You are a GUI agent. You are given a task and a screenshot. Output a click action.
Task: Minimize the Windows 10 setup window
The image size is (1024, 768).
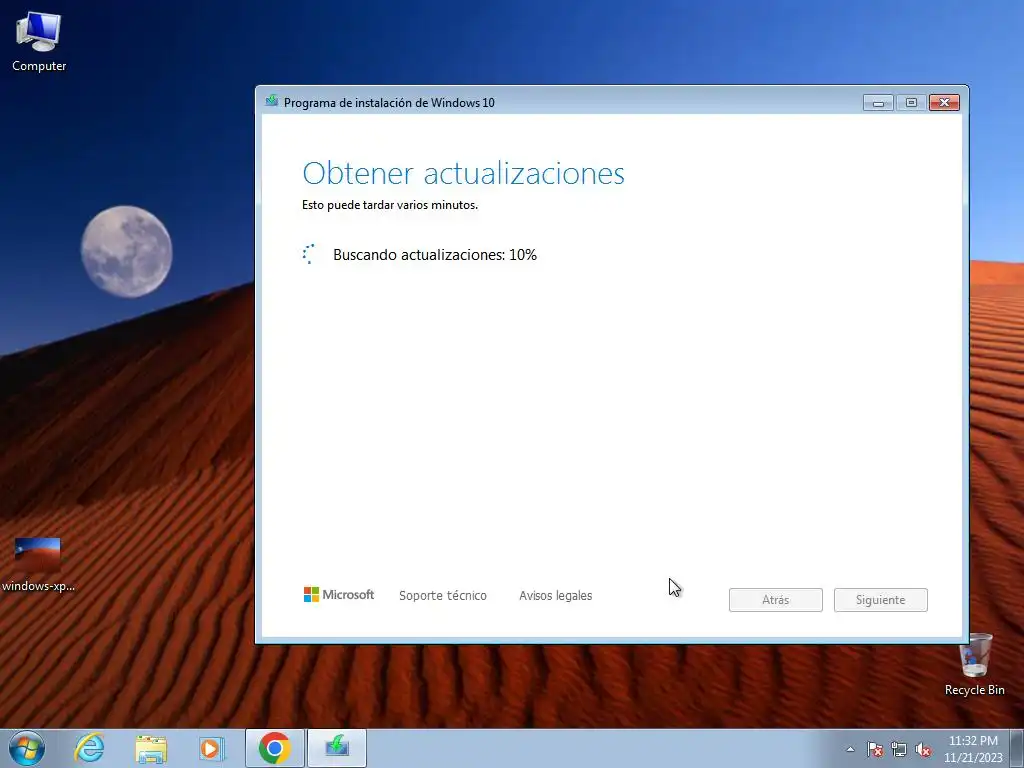pyautogui.click(x=878, y=103)
